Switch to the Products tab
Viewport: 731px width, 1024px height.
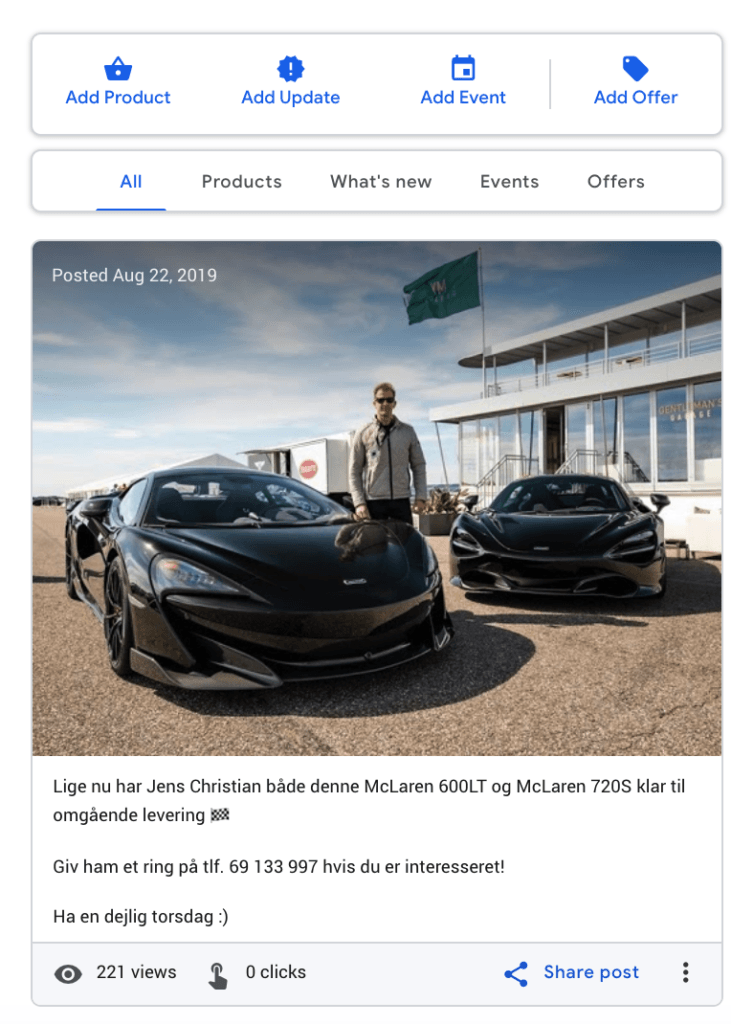click(242, 182)
